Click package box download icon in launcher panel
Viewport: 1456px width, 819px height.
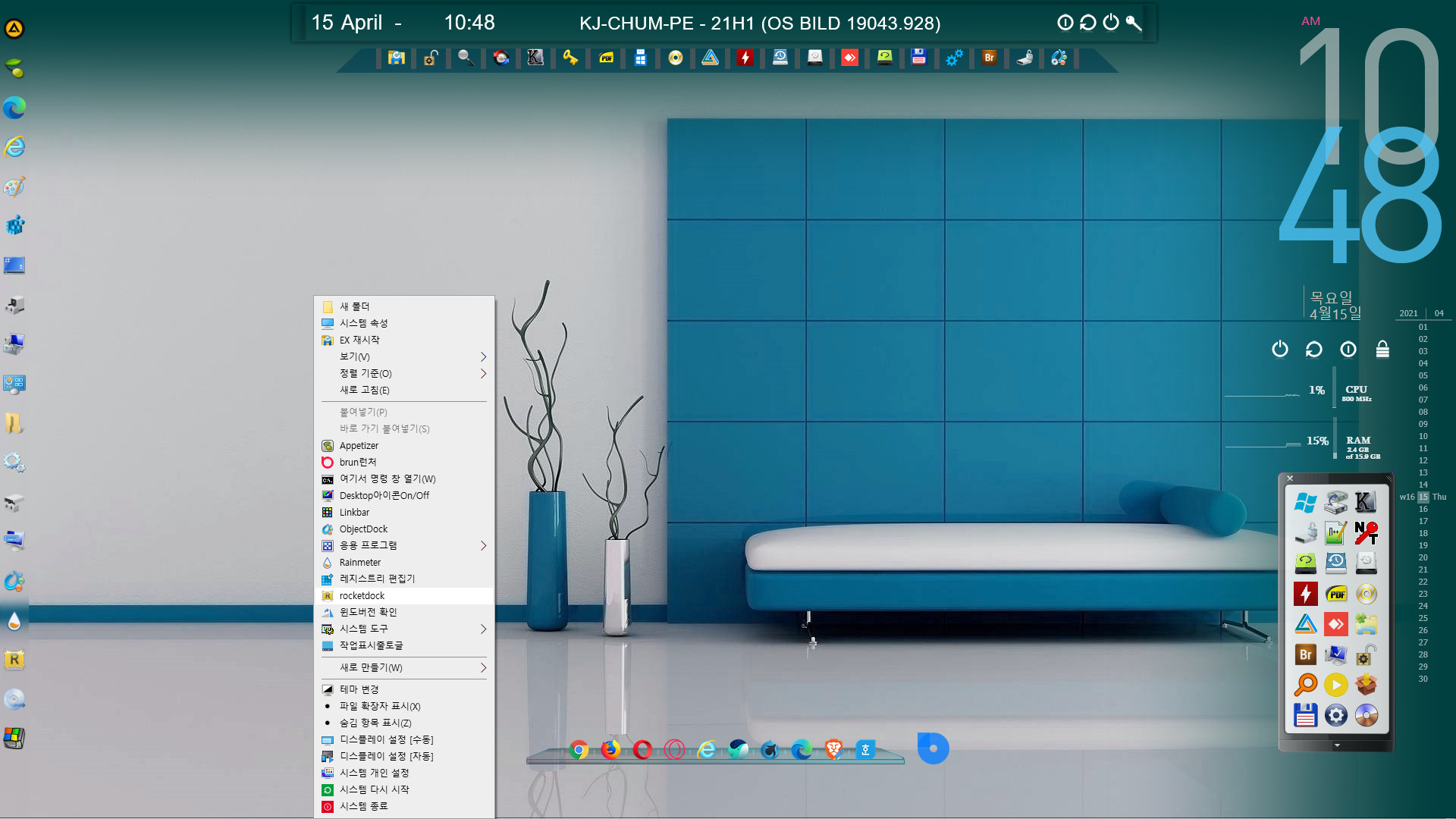[x=1366, y=685]
